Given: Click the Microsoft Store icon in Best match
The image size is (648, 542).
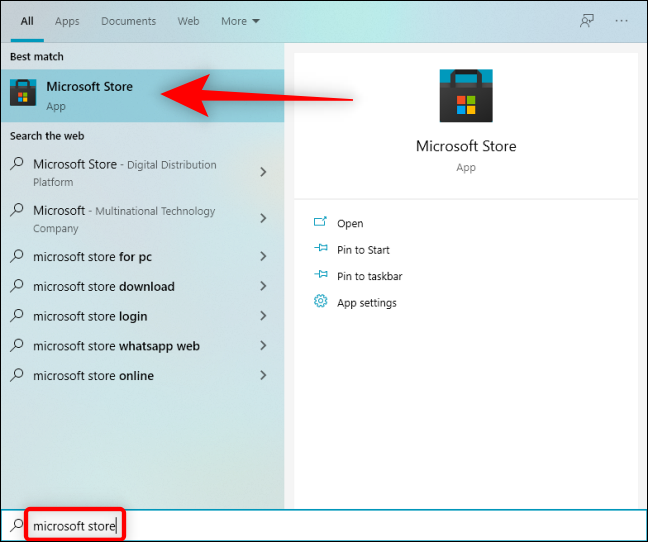Looking at the screenshot, I should [23, 93].
